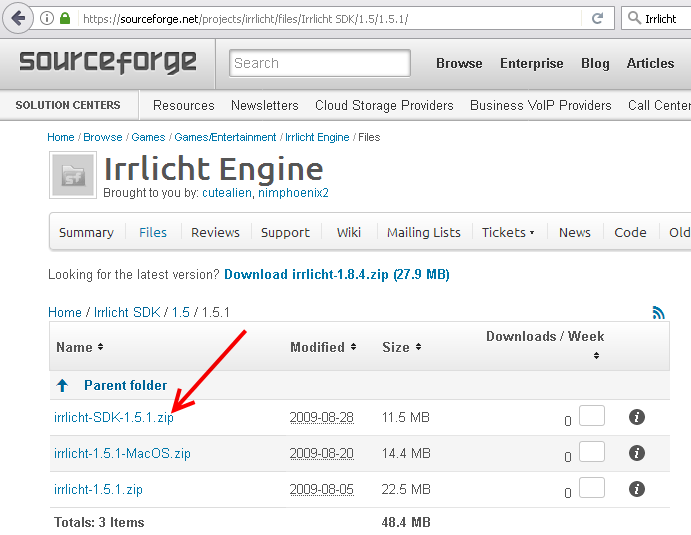Open the nimphoenix2 author link
Image resolution: width=691 pixels, height=535 pixels.
point(293,193)
